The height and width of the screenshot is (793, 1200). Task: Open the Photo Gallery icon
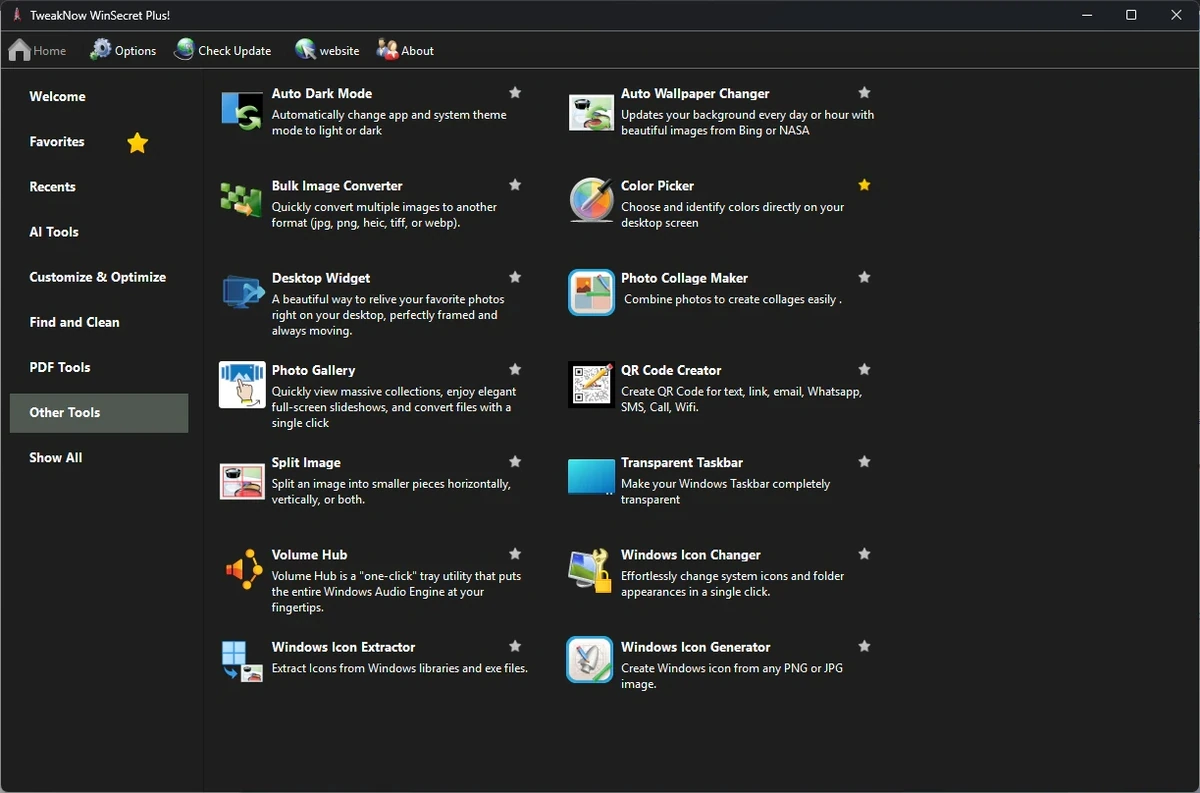242,385
